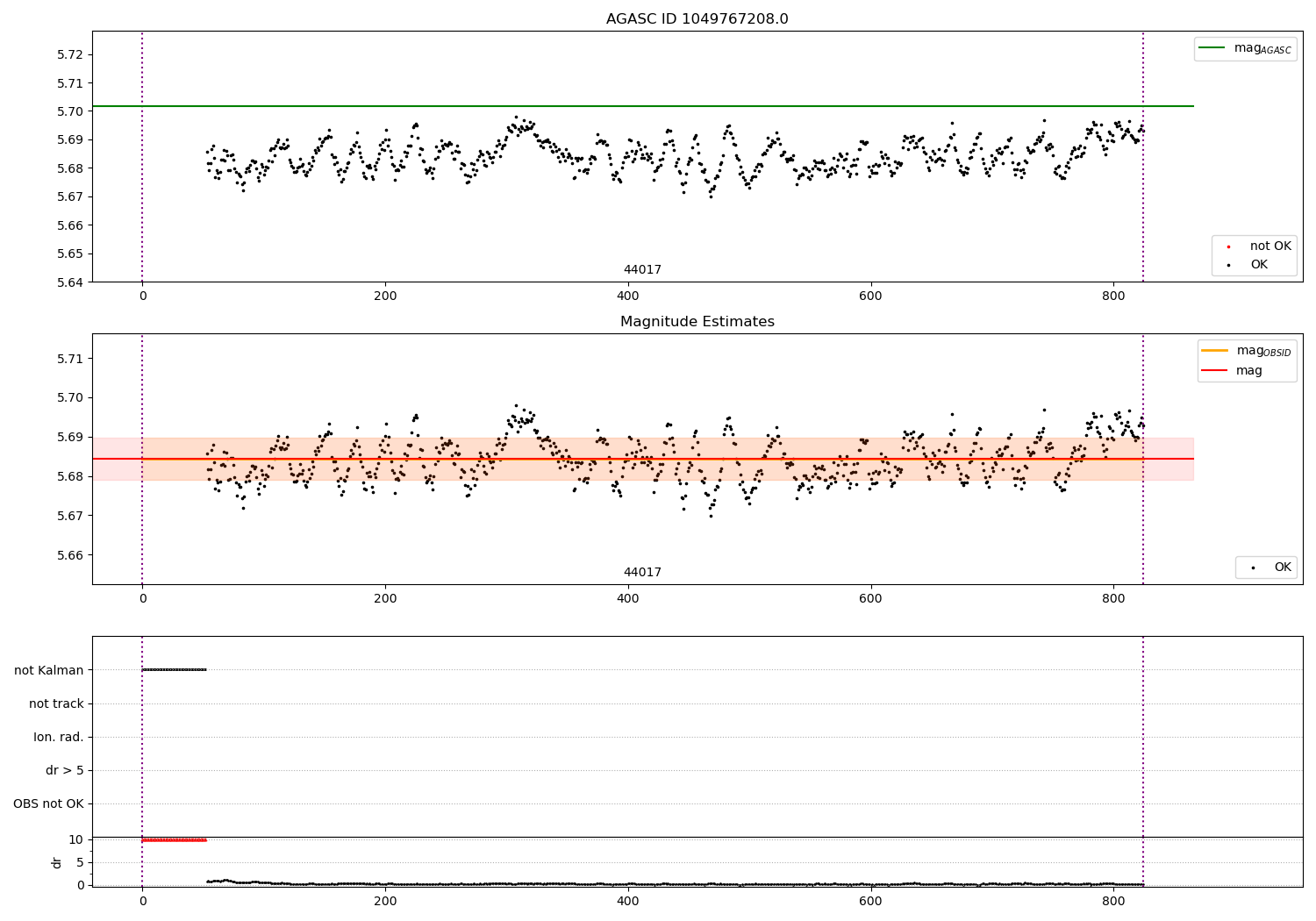Click the 'dr > 5' row label
This screenshot has width=1316, height=921.
coord(65,770)
